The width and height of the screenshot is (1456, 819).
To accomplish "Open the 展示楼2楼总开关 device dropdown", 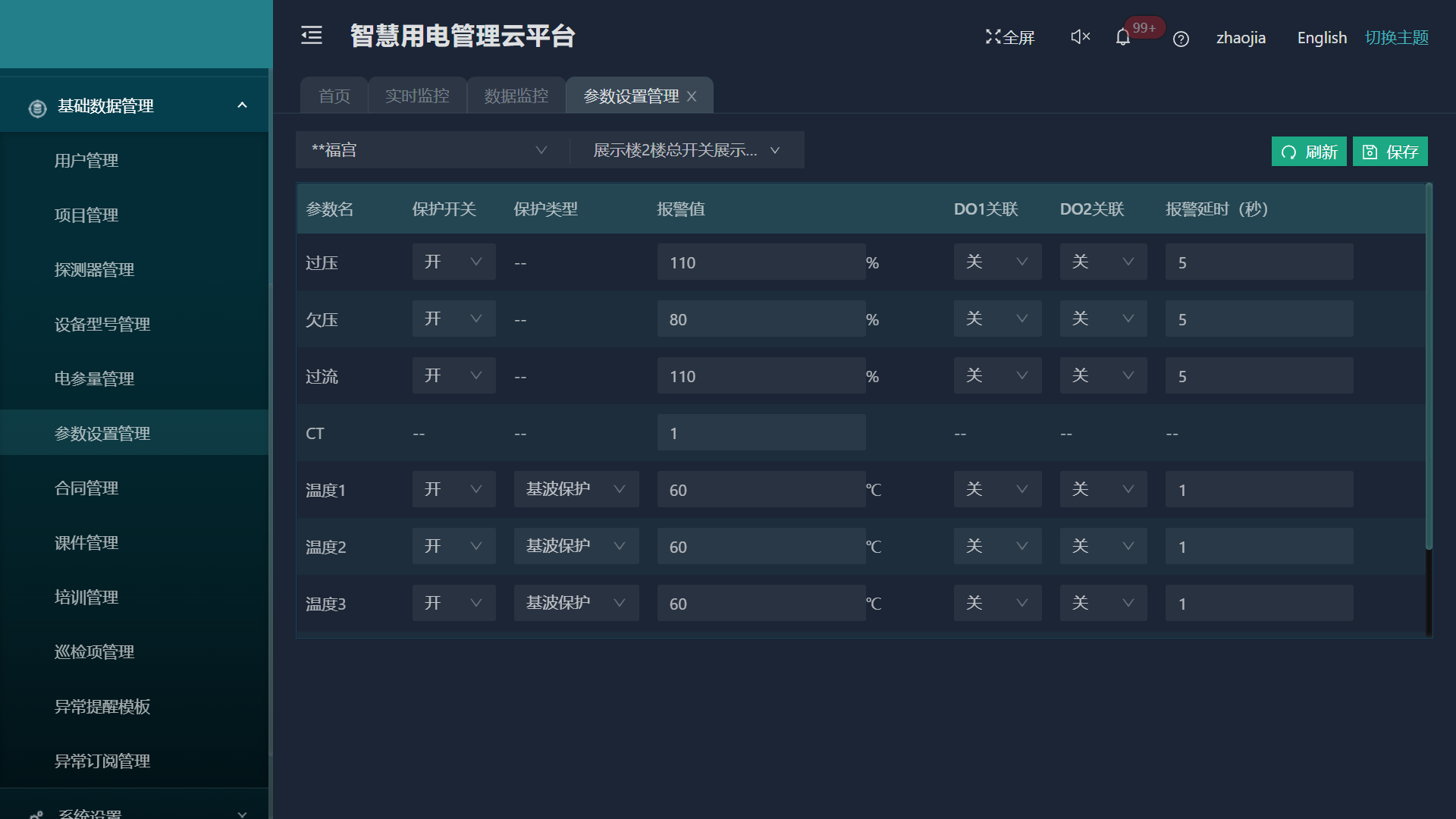I will [x=686, y=150].
